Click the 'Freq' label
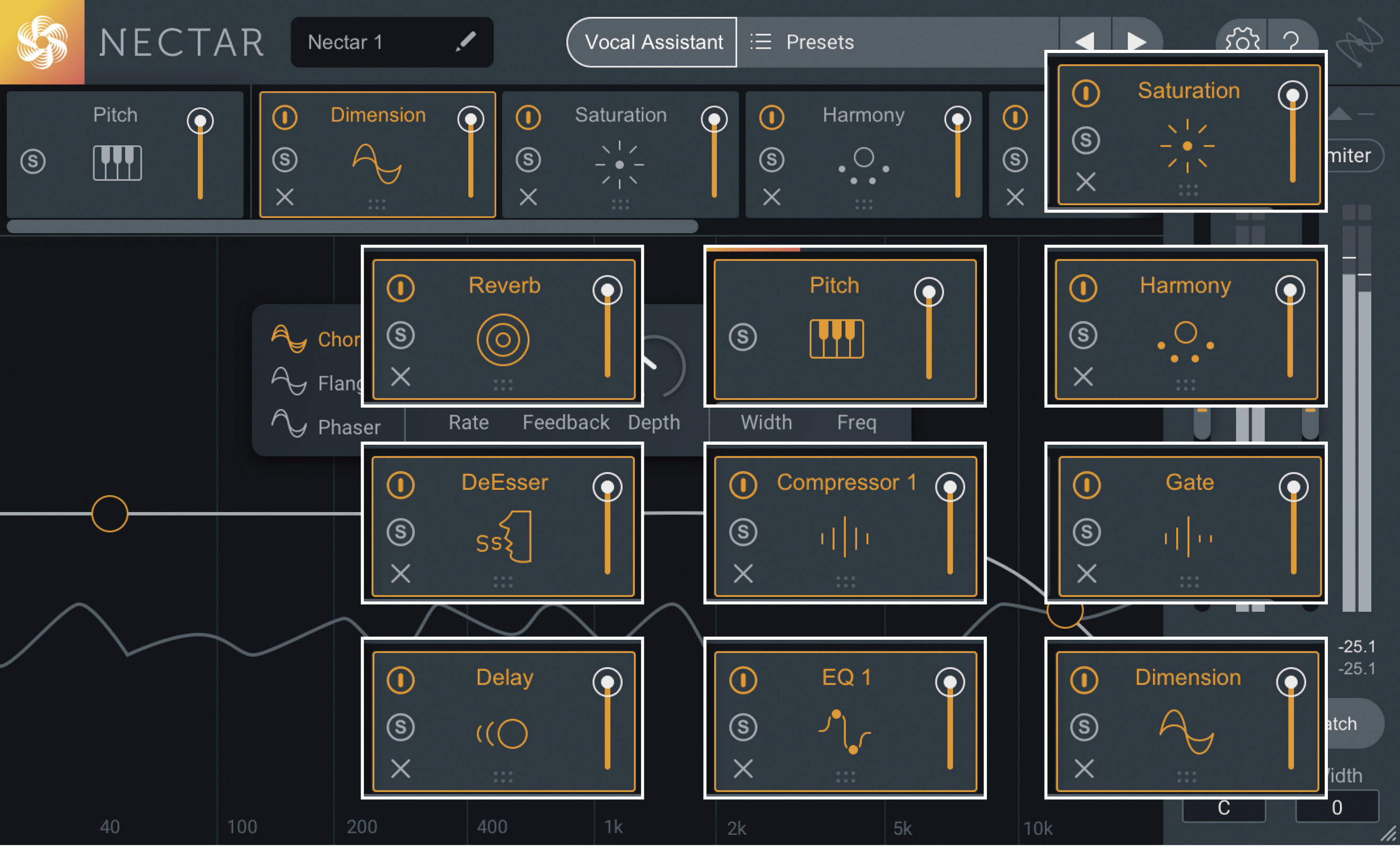 857,422
